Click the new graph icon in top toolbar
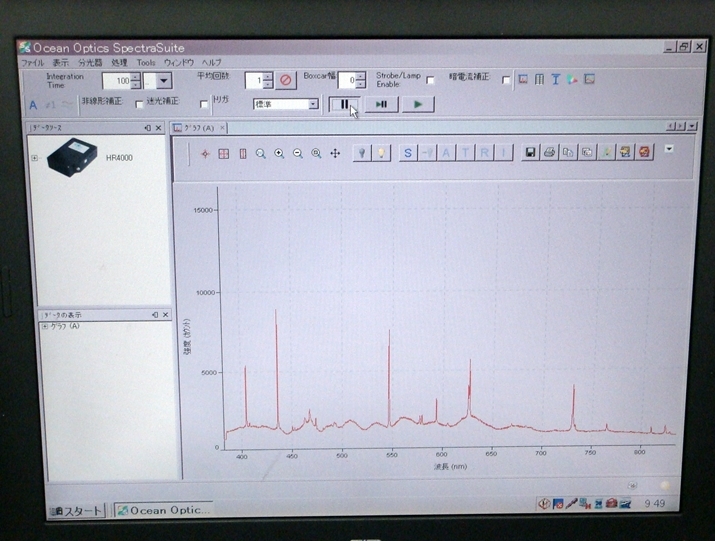715x541 pixels. pos(523,80)
